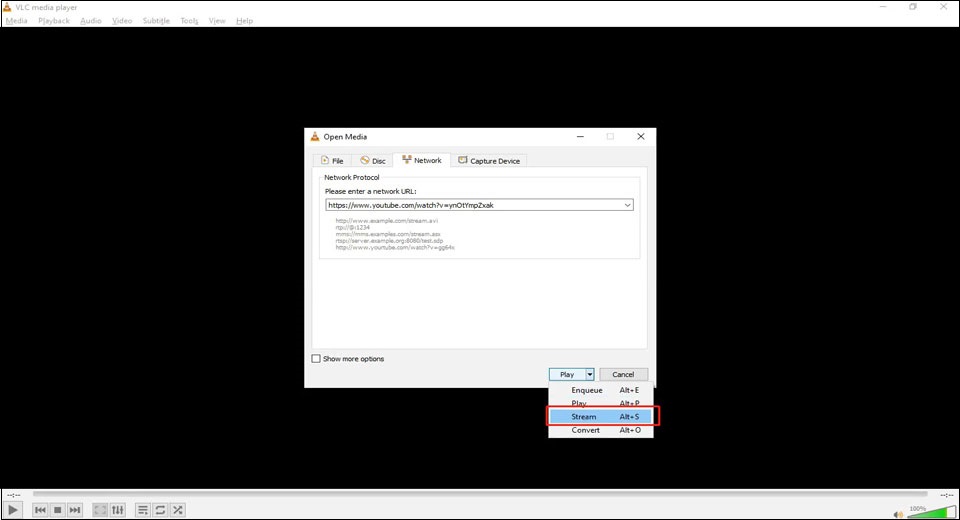Open the Help menu
Image resolution: width=960 pixels, height=520 pixels.
tap(244, 20)
